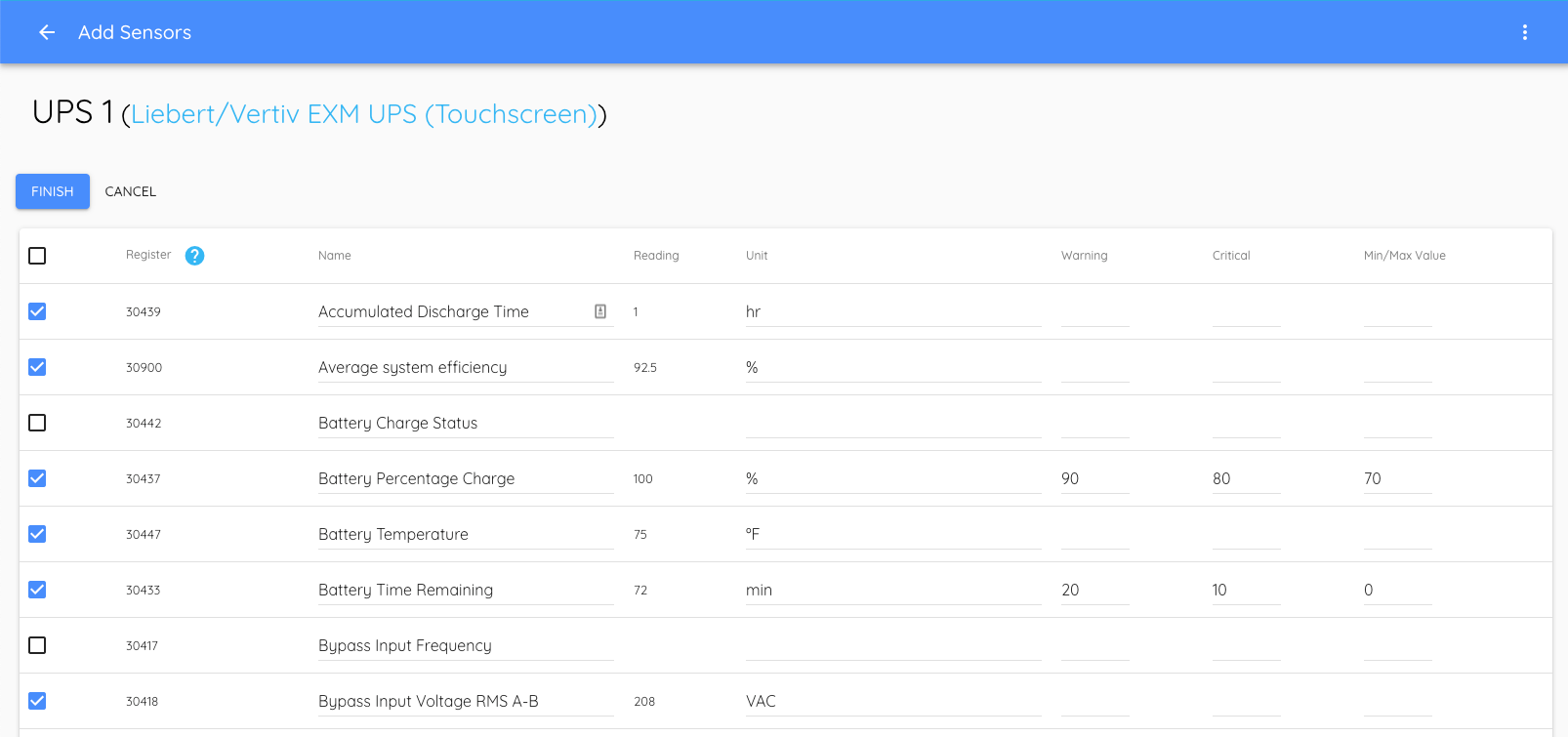
Task: Click the Warning field showing 90
Action: tap(1093, 478)
